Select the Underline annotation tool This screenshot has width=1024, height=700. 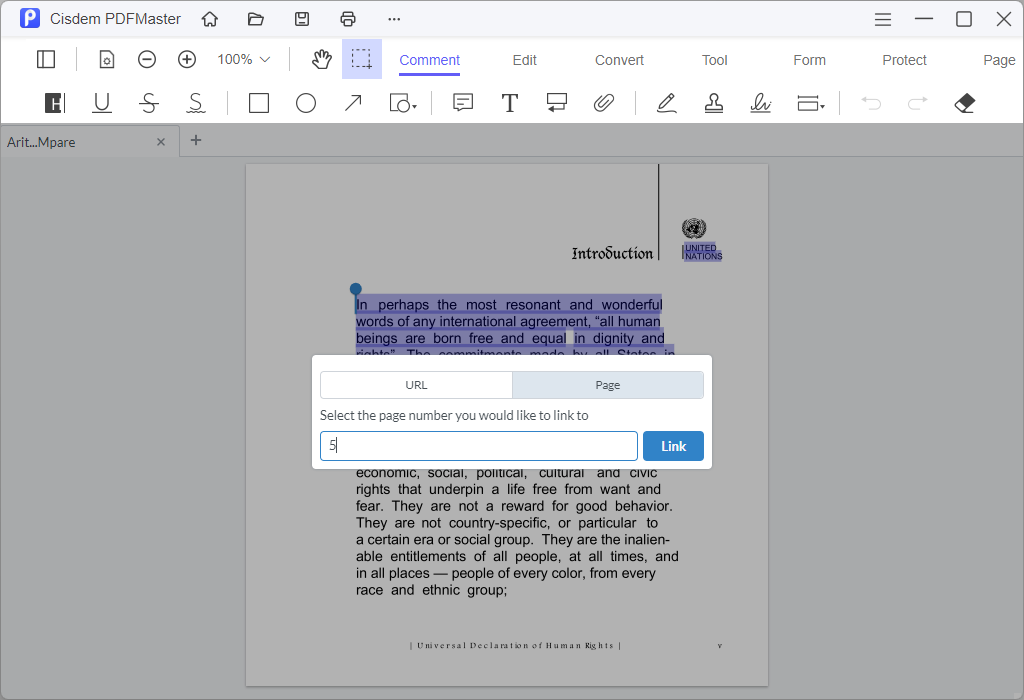pyautogui.click(x=101, y=102)
